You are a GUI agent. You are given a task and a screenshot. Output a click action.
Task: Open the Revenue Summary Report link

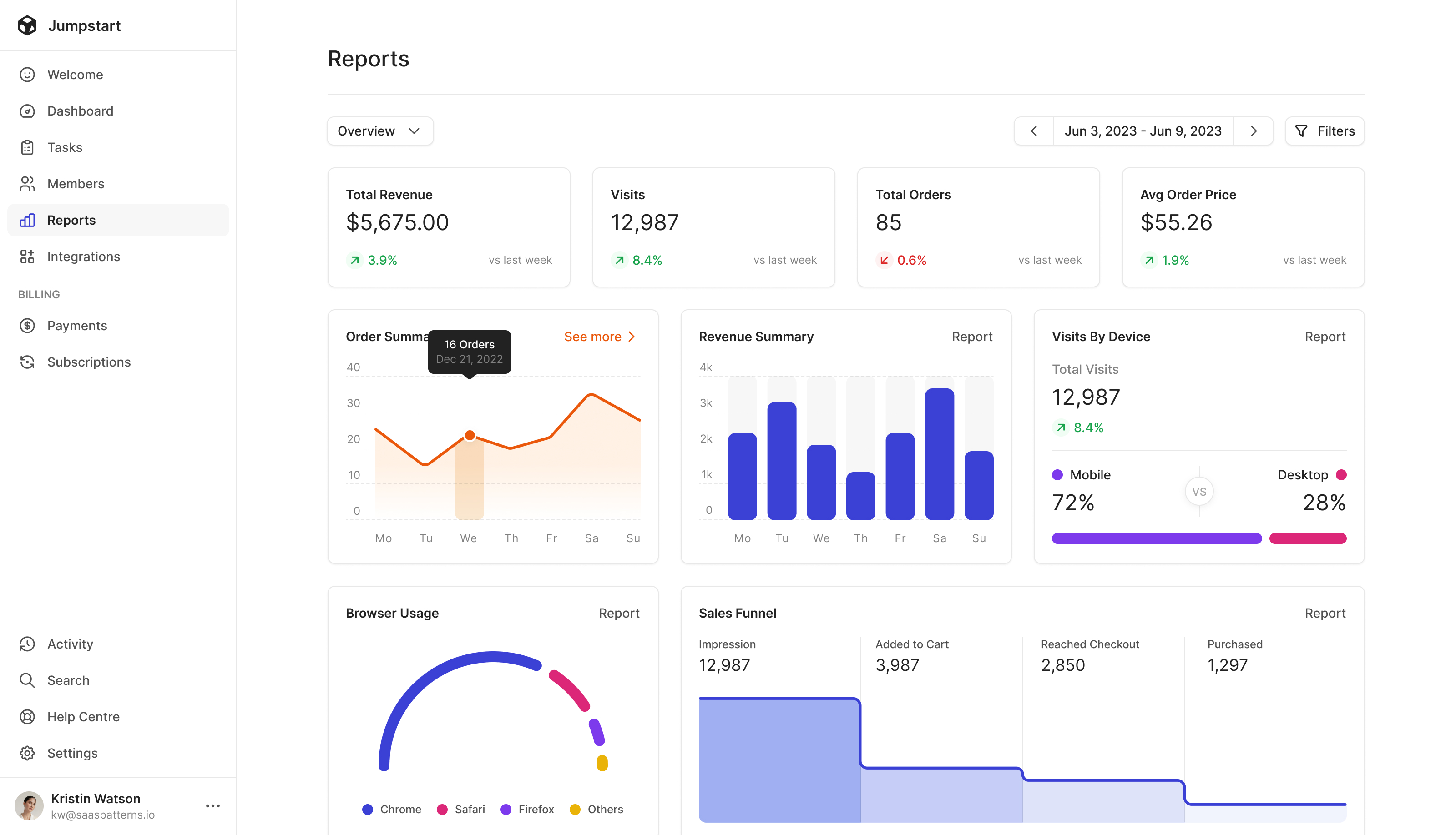click(972, 337)
